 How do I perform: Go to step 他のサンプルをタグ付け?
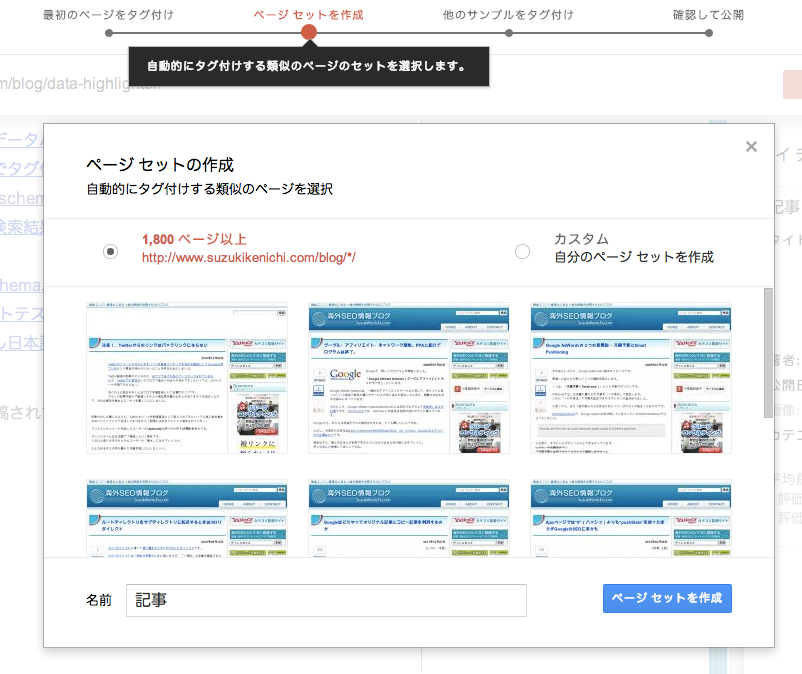coord(508,15)
